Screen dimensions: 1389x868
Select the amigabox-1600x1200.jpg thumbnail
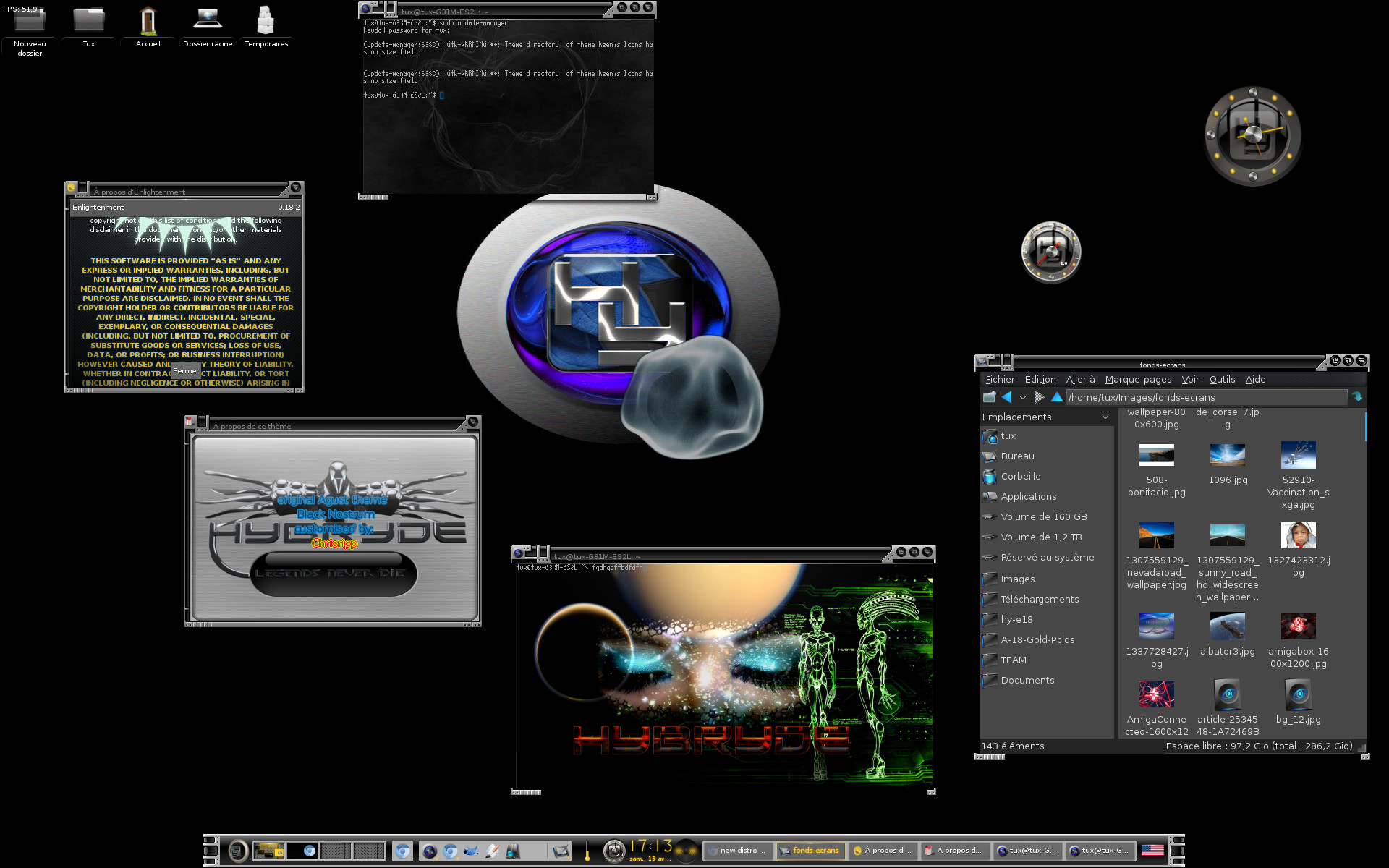click(1299, 626)
